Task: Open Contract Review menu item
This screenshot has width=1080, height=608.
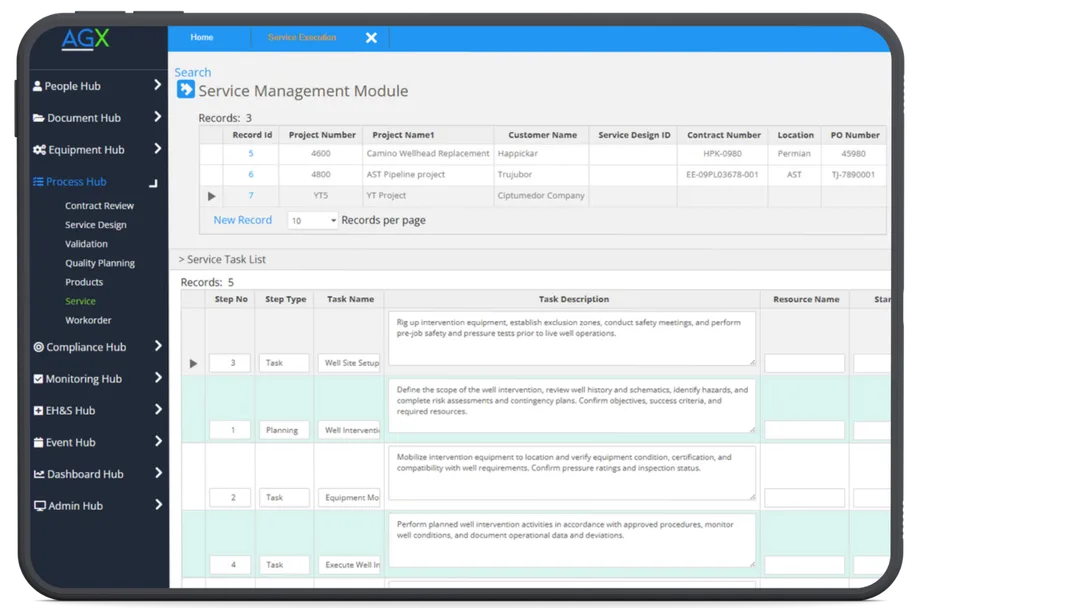Action: [99, 206]
